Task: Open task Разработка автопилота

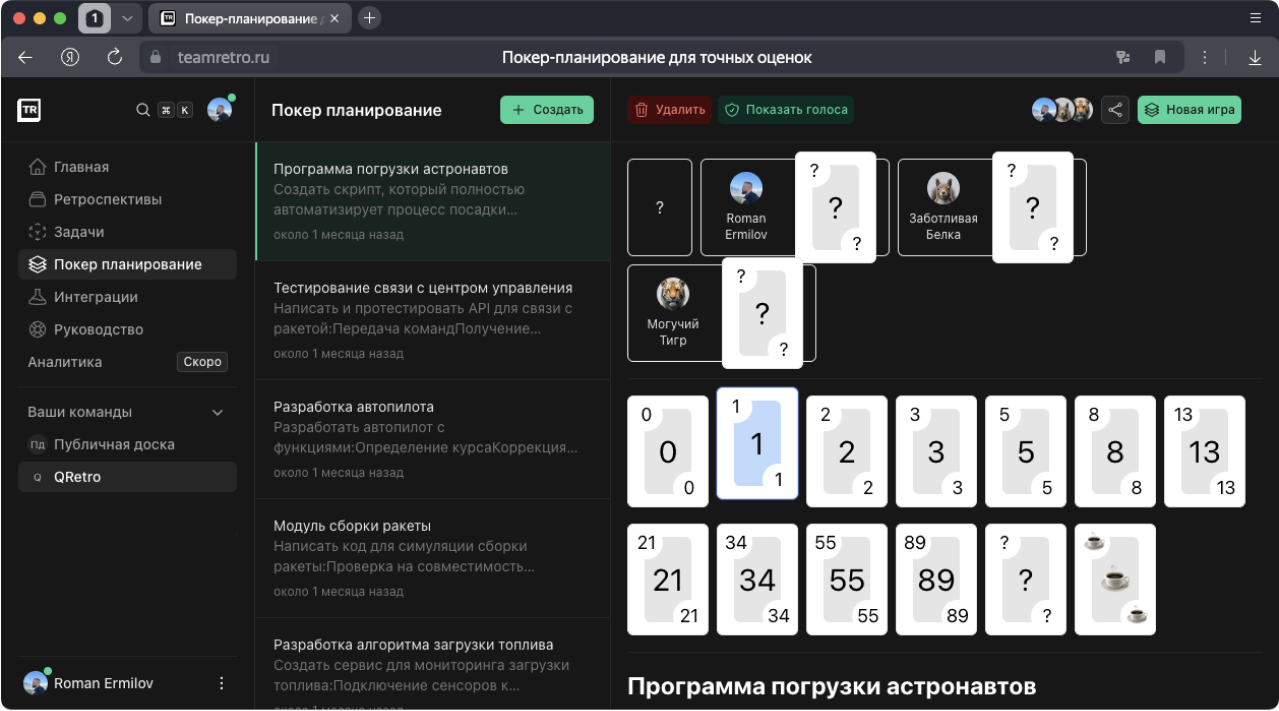Action: (x=432, y=438)
